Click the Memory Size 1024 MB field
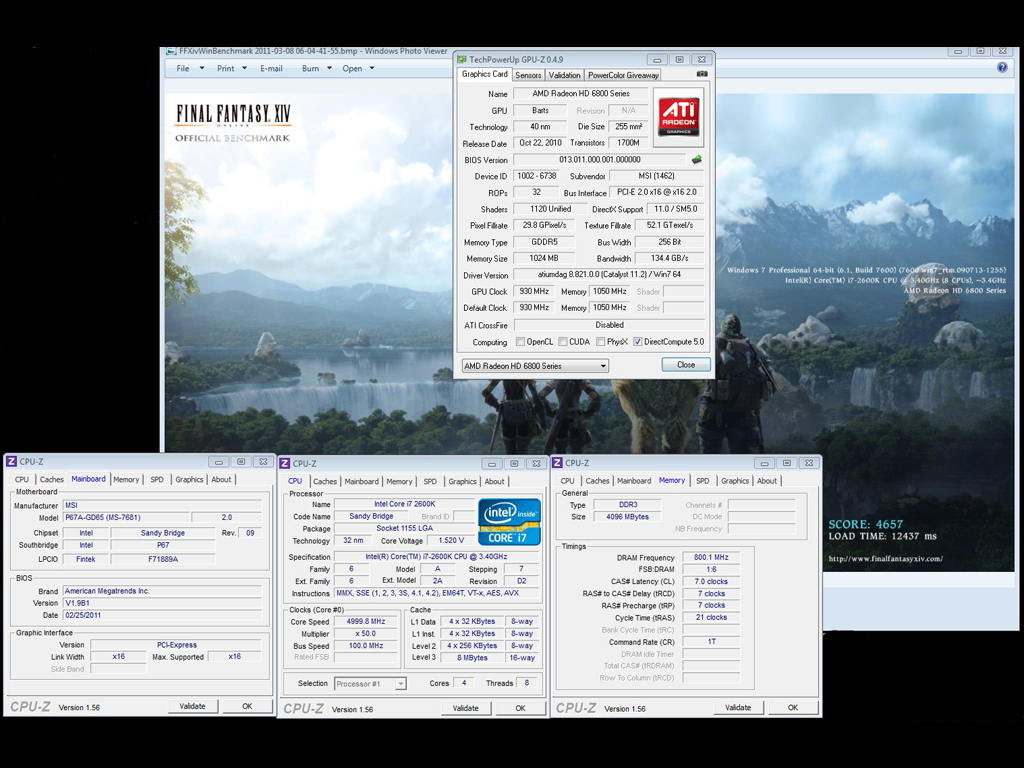This screenshot has height=768, width=1024. [543, 258]
